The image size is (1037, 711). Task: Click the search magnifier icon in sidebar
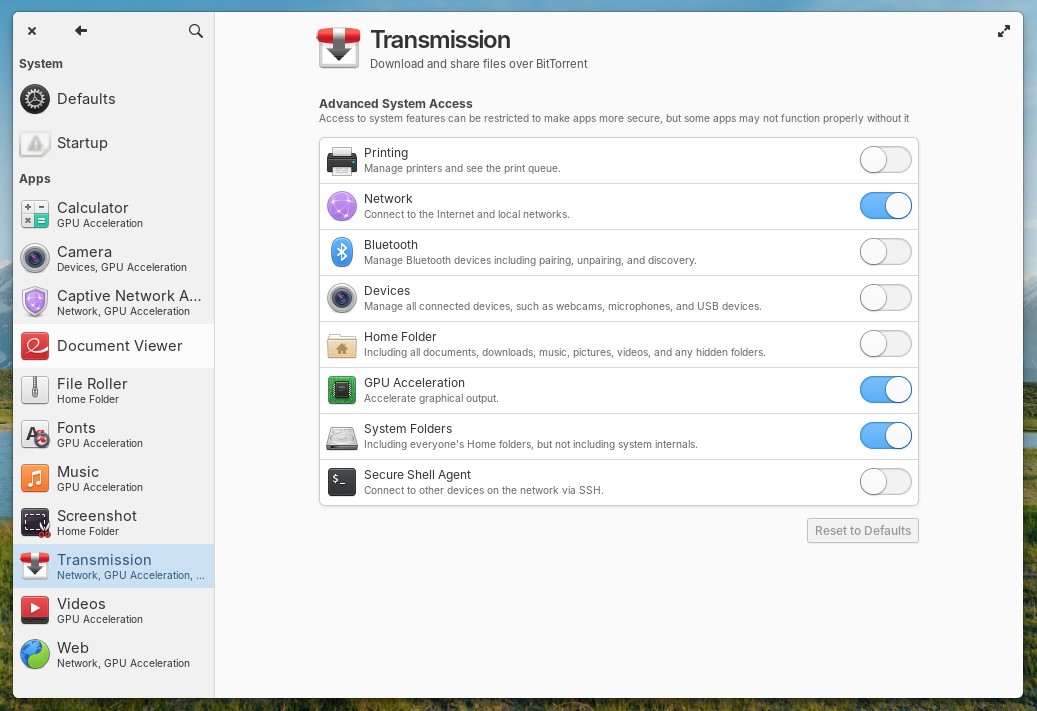pos(195,31)
